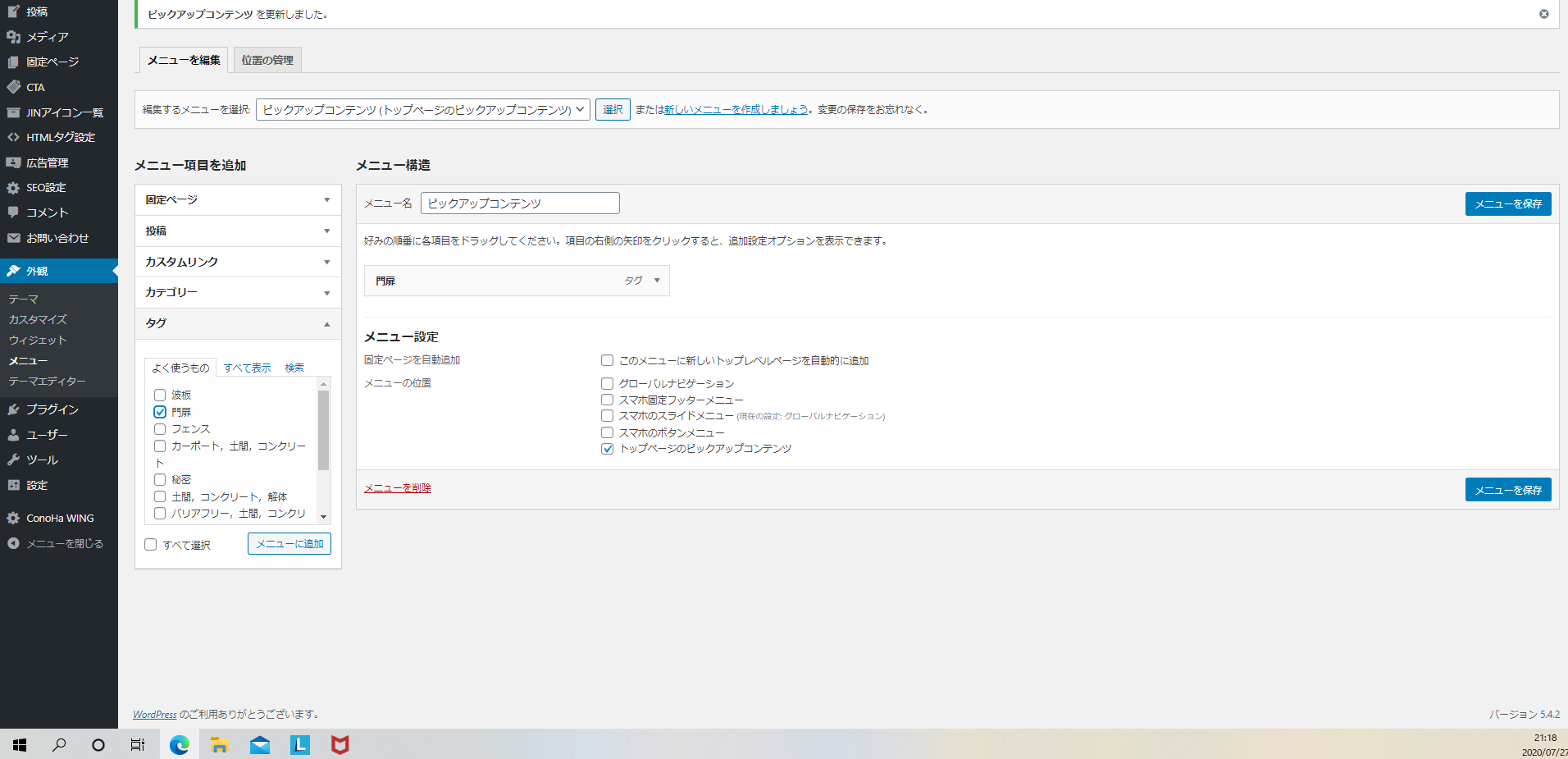Screen dimensions: 1568x759
Task: Toggle the すべて選択 checkbox
Action: pos(151,545)
